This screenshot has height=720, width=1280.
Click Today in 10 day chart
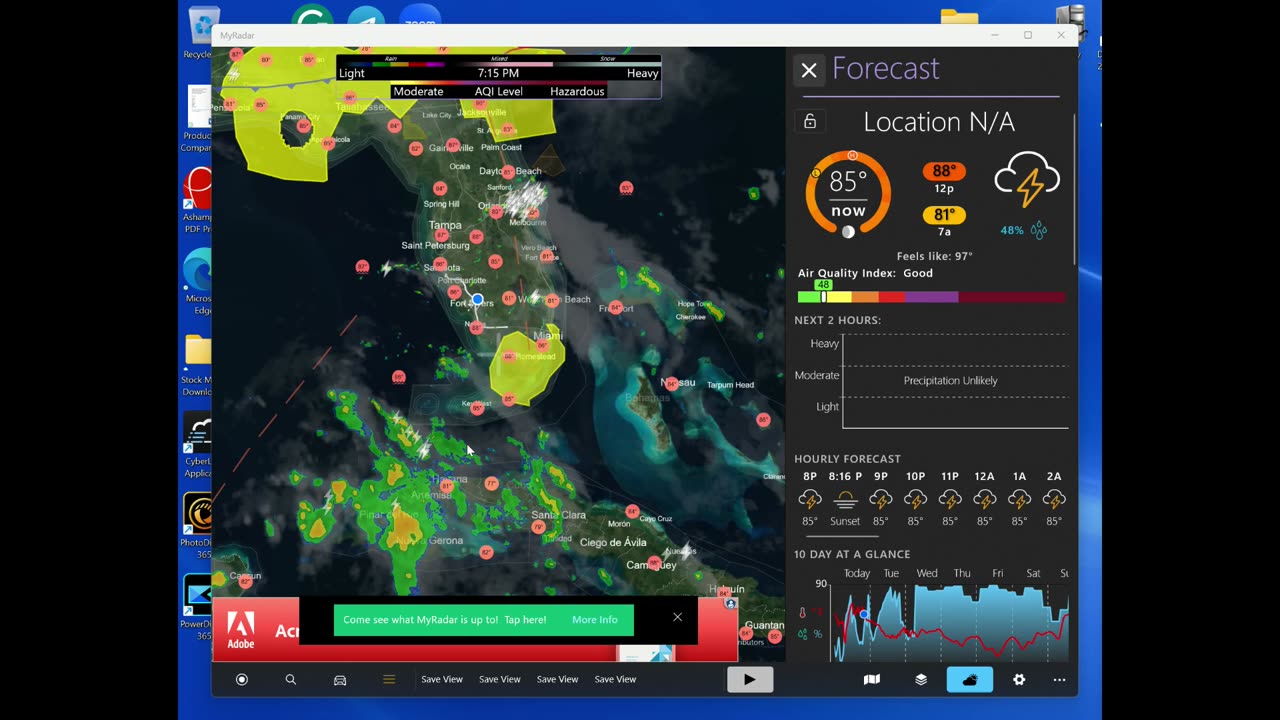857,574
